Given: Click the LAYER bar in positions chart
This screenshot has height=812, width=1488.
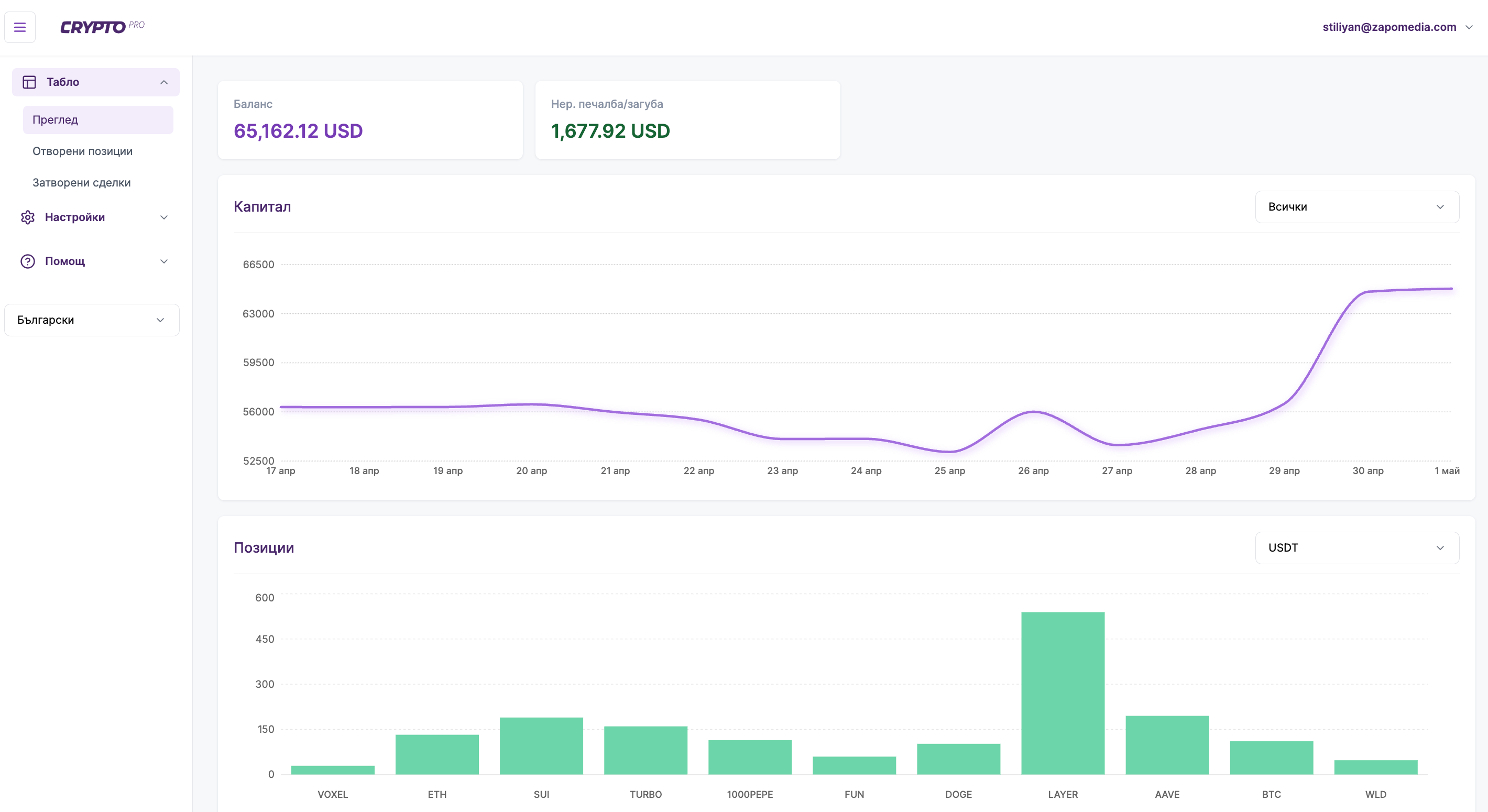Looking at the screenshot, I should 1062,693.
